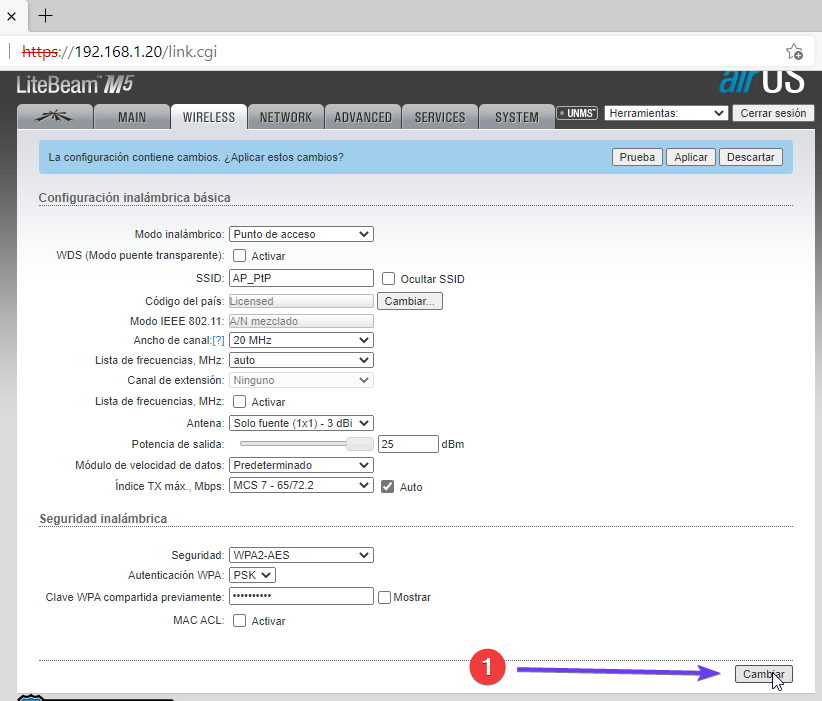
Task: Click the UNMS status icon
Action: click(578, 114)
